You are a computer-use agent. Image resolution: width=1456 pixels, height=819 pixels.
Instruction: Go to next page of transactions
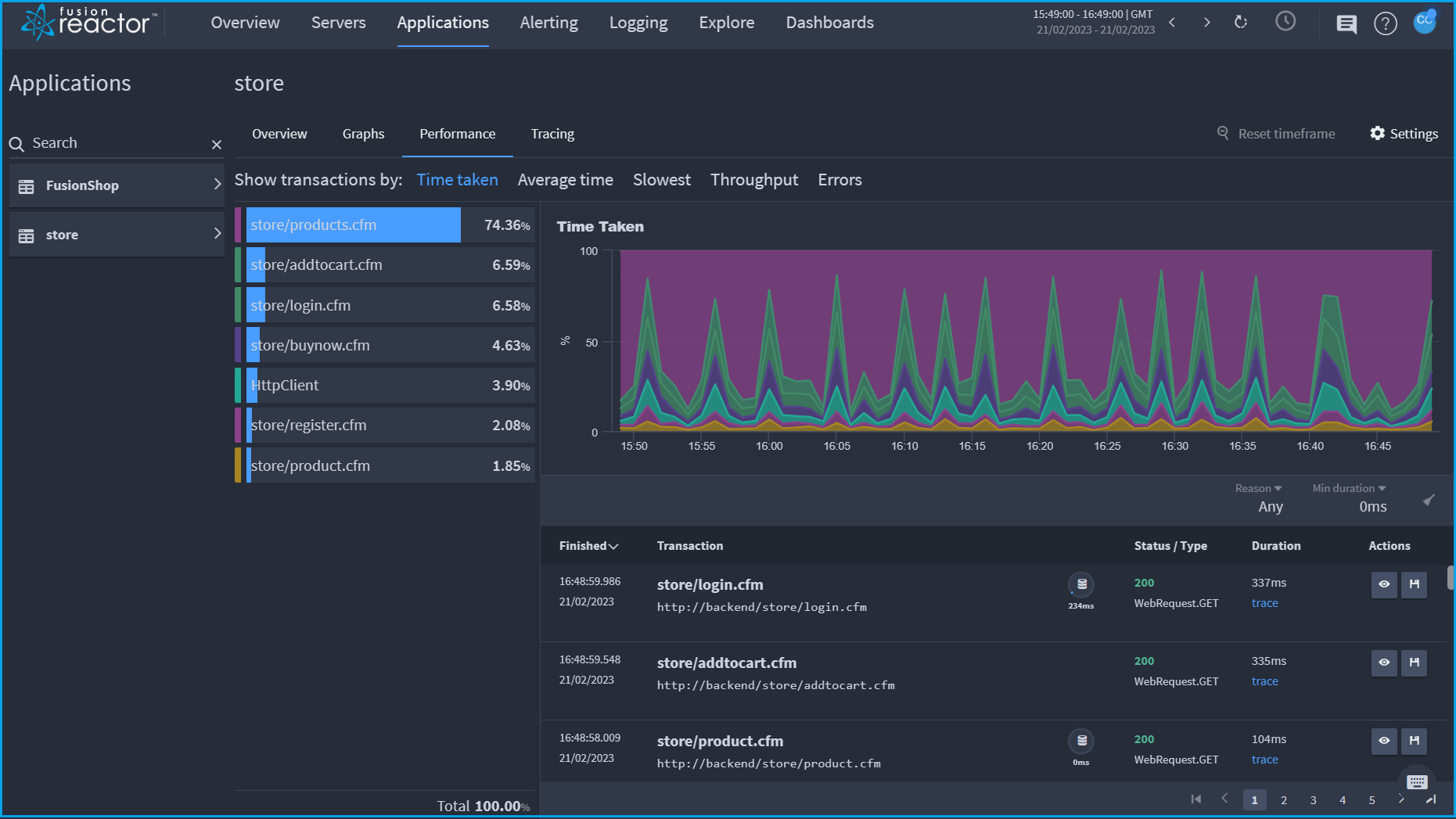tap(1401, 799)
